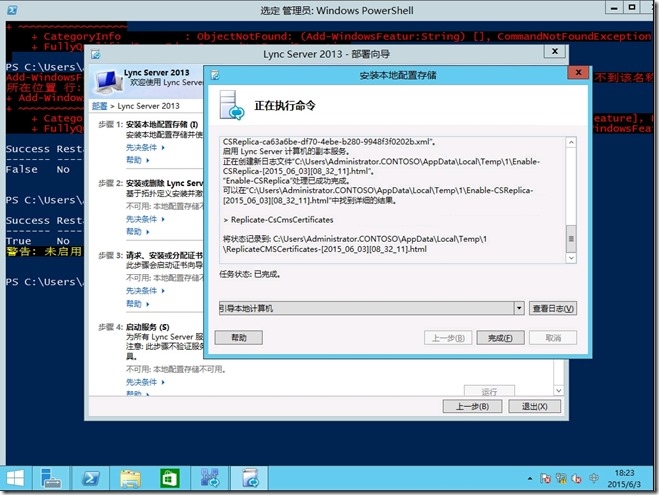The height and width of the screenshot is (495, 659).
Task: Open File Explorer from taskbar
Action: coord(130,479)
